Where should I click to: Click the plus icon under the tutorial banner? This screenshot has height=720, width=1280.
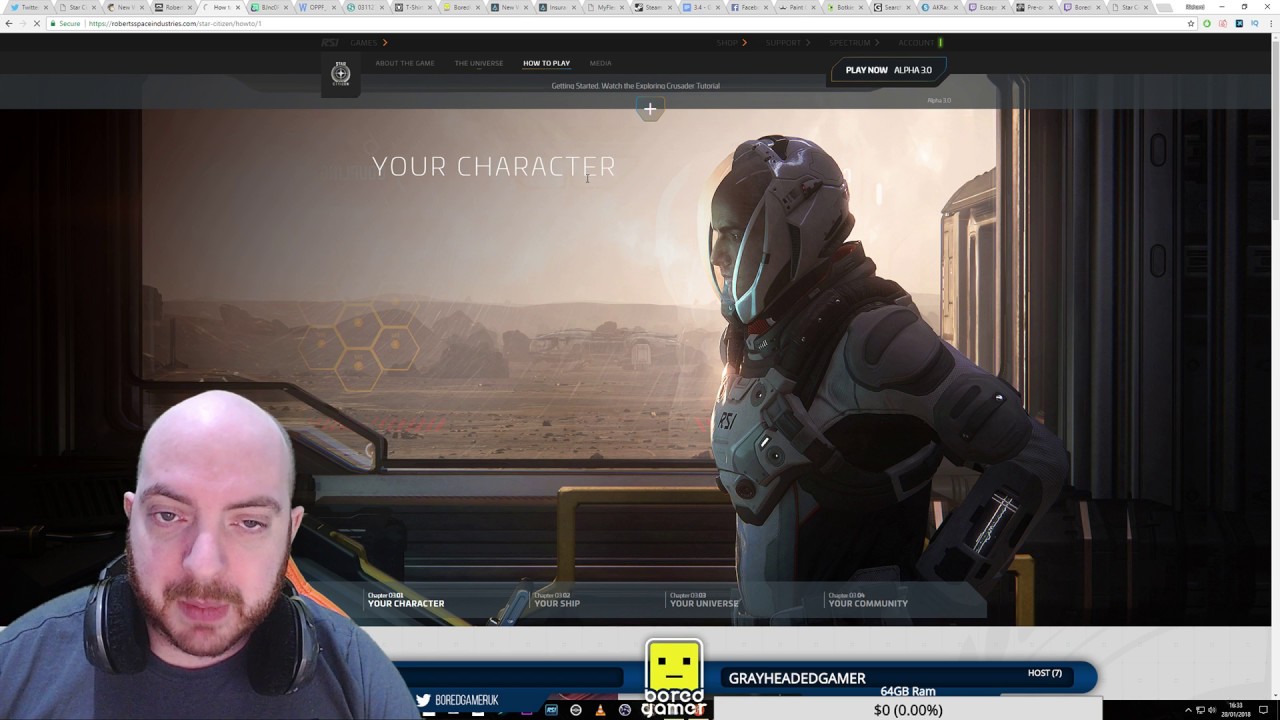point(650,109)
